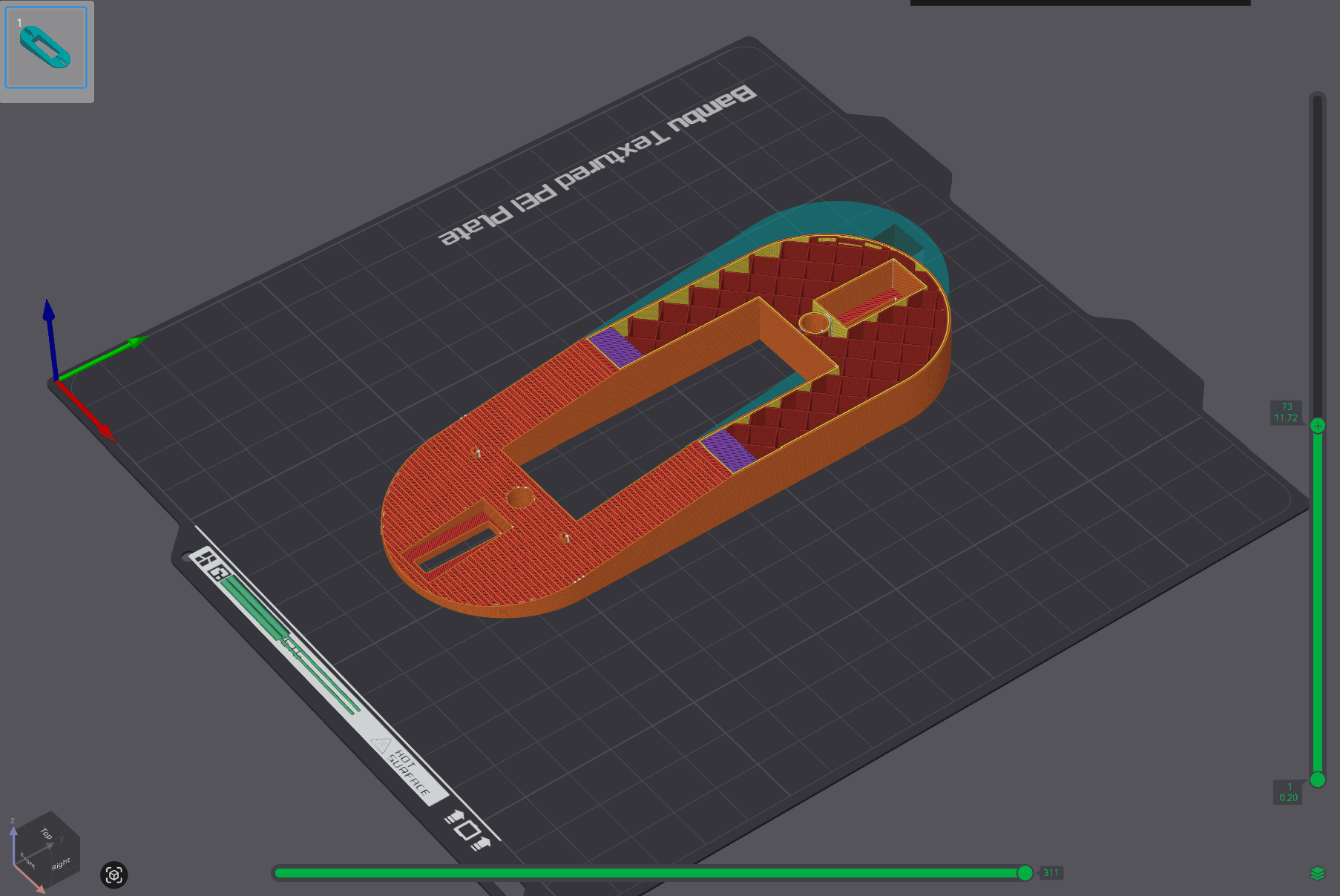Click the horizontal layer slider handle at 311
This screenshot has height=896, width=1340.
1025,872
